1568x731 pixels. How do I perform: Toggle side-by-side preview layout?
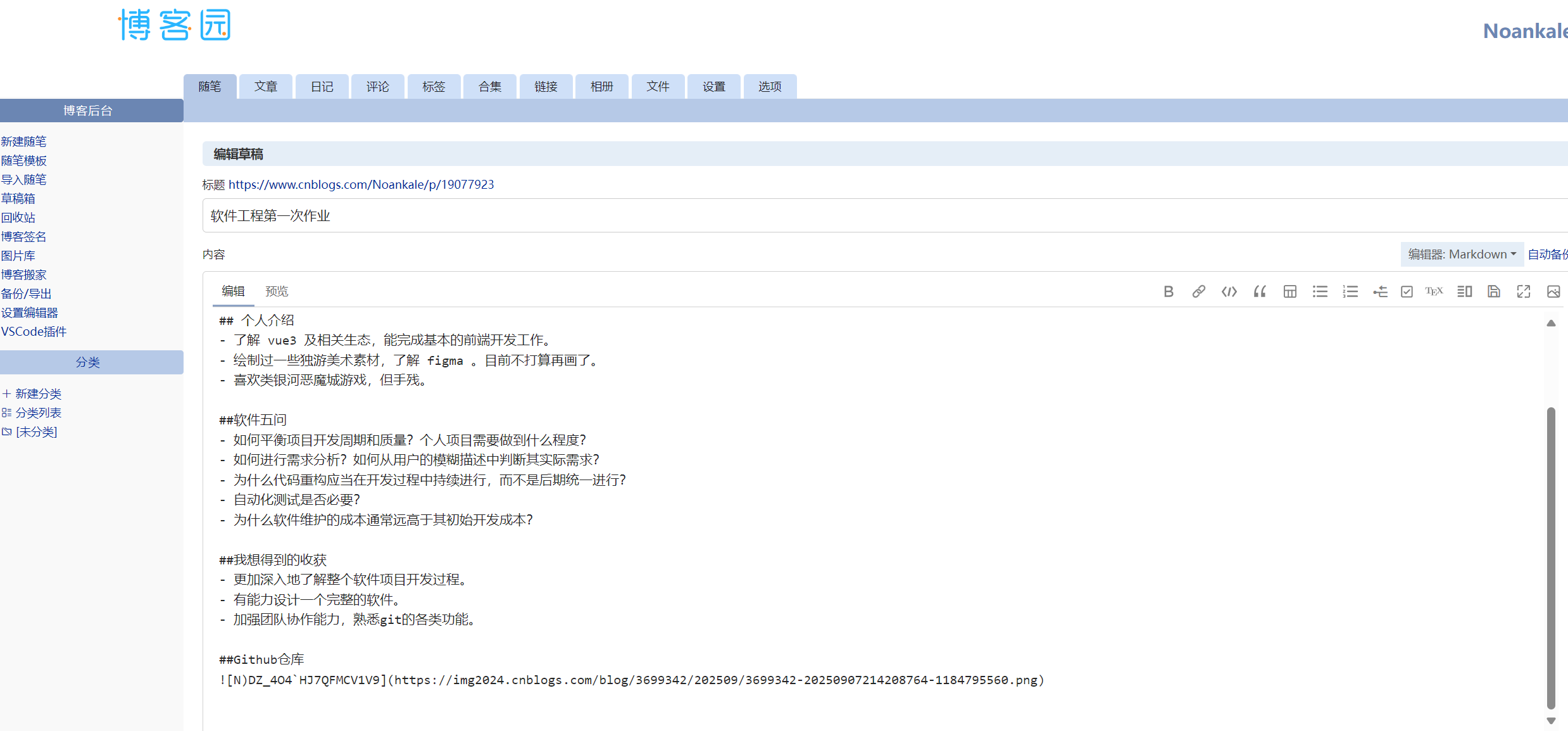click(x=1464, y=291)
